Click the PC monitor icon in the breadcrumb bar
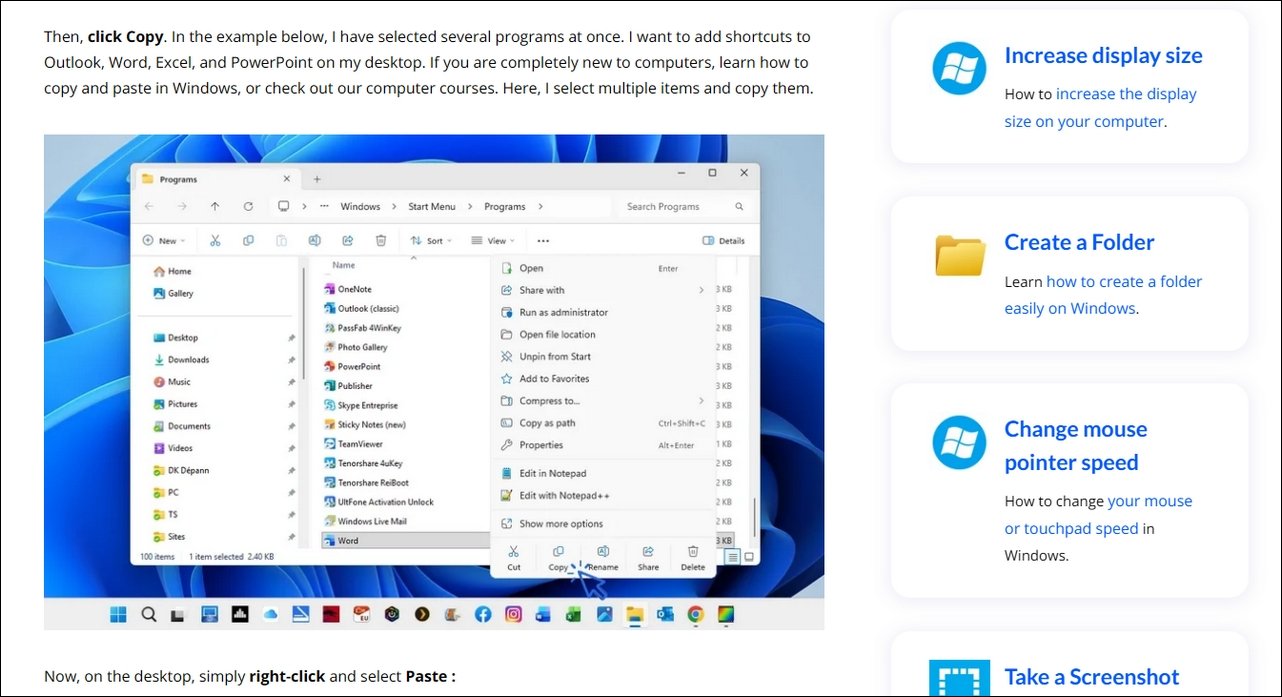 click(283, 206)
